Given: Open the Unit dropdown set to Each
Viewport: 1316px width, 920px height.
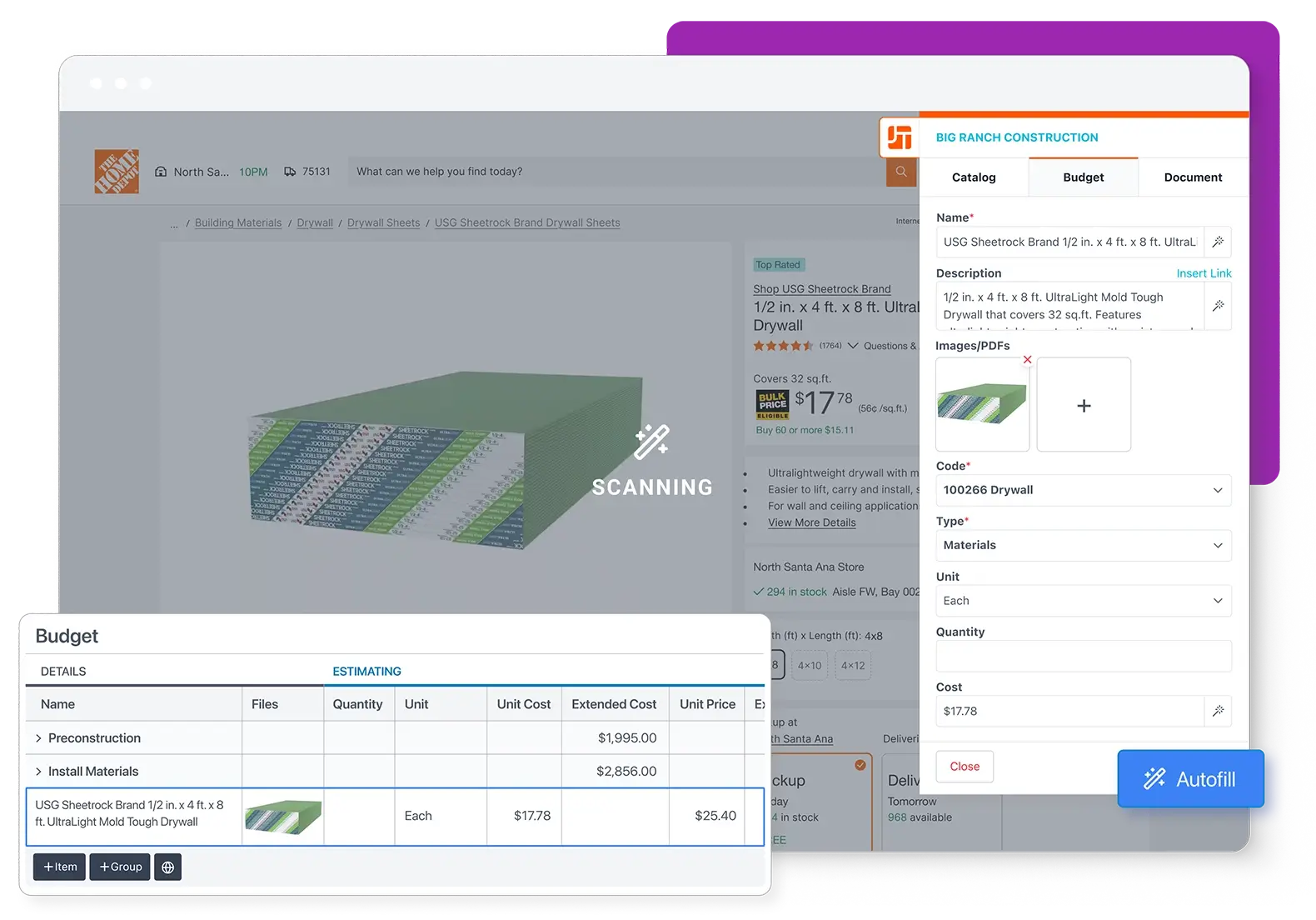Looking at the screenshot, I should 1084,601.
